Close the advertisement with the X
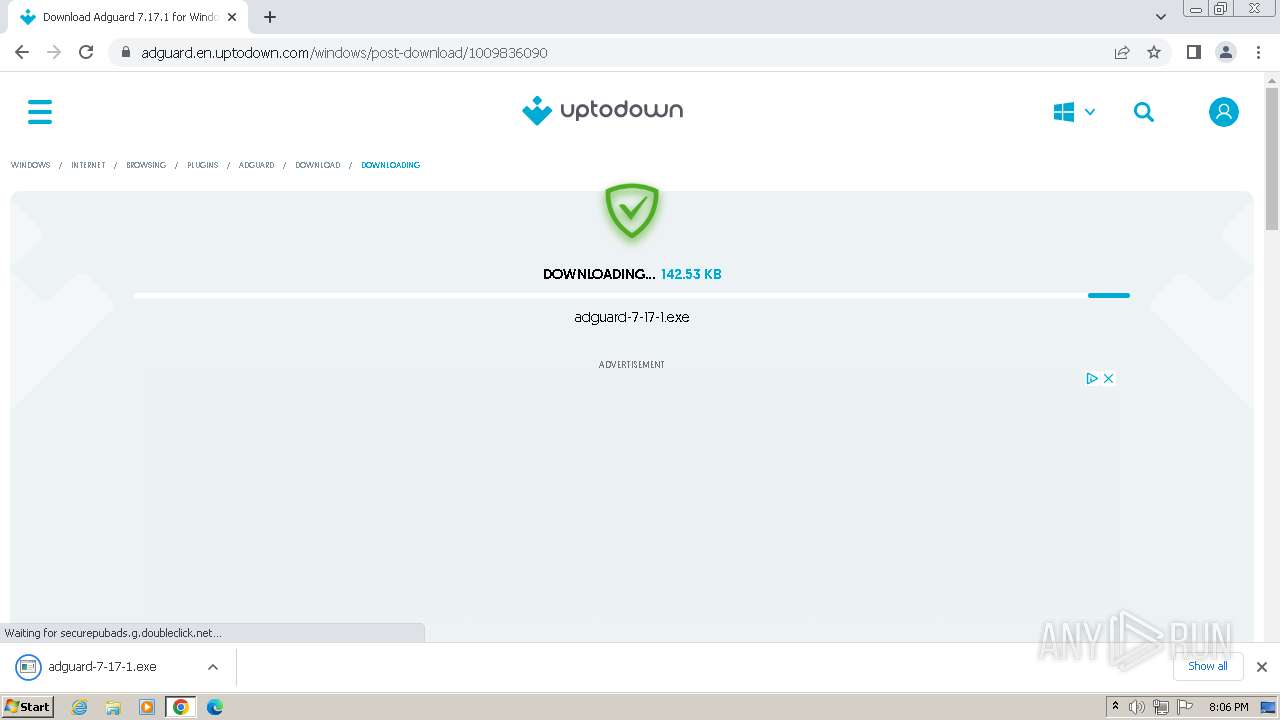The height and width of the screenshot is (720, 1280). (1108, 378)
